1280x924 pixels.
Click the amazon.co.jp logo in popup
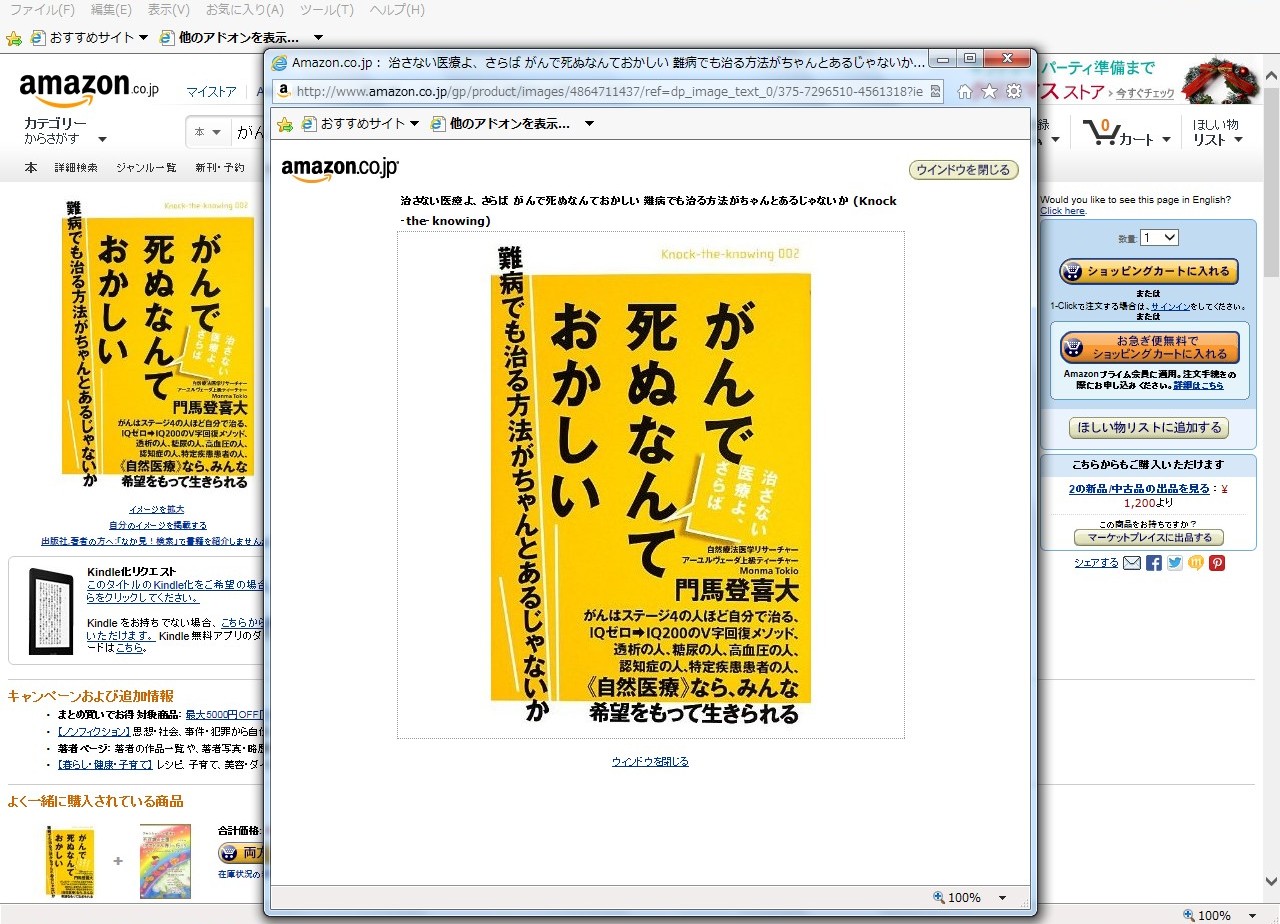[x=340, y=169]
